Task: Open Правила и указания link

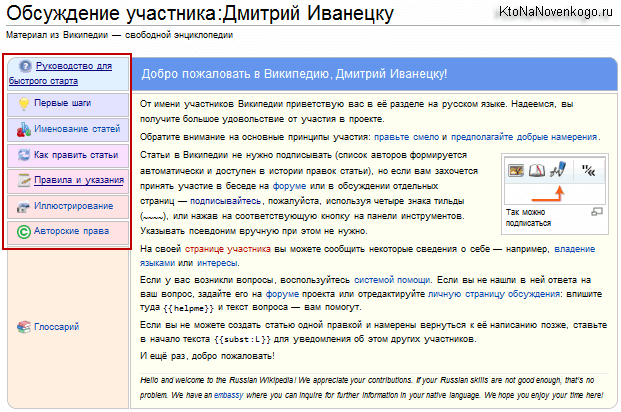Action: 79,180
